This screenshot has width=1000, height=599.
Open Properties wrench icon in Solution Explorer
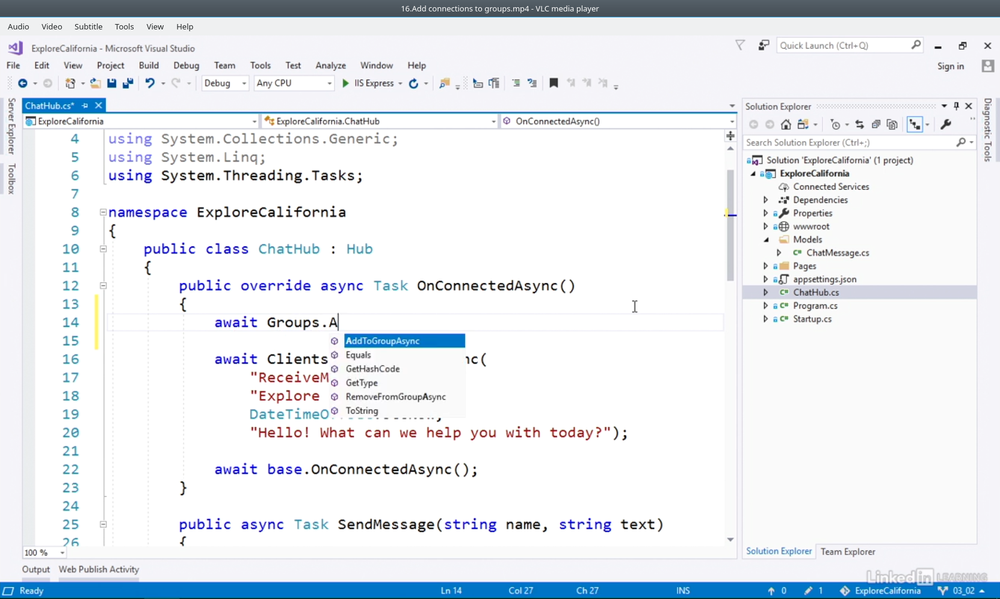coord(946,125)
